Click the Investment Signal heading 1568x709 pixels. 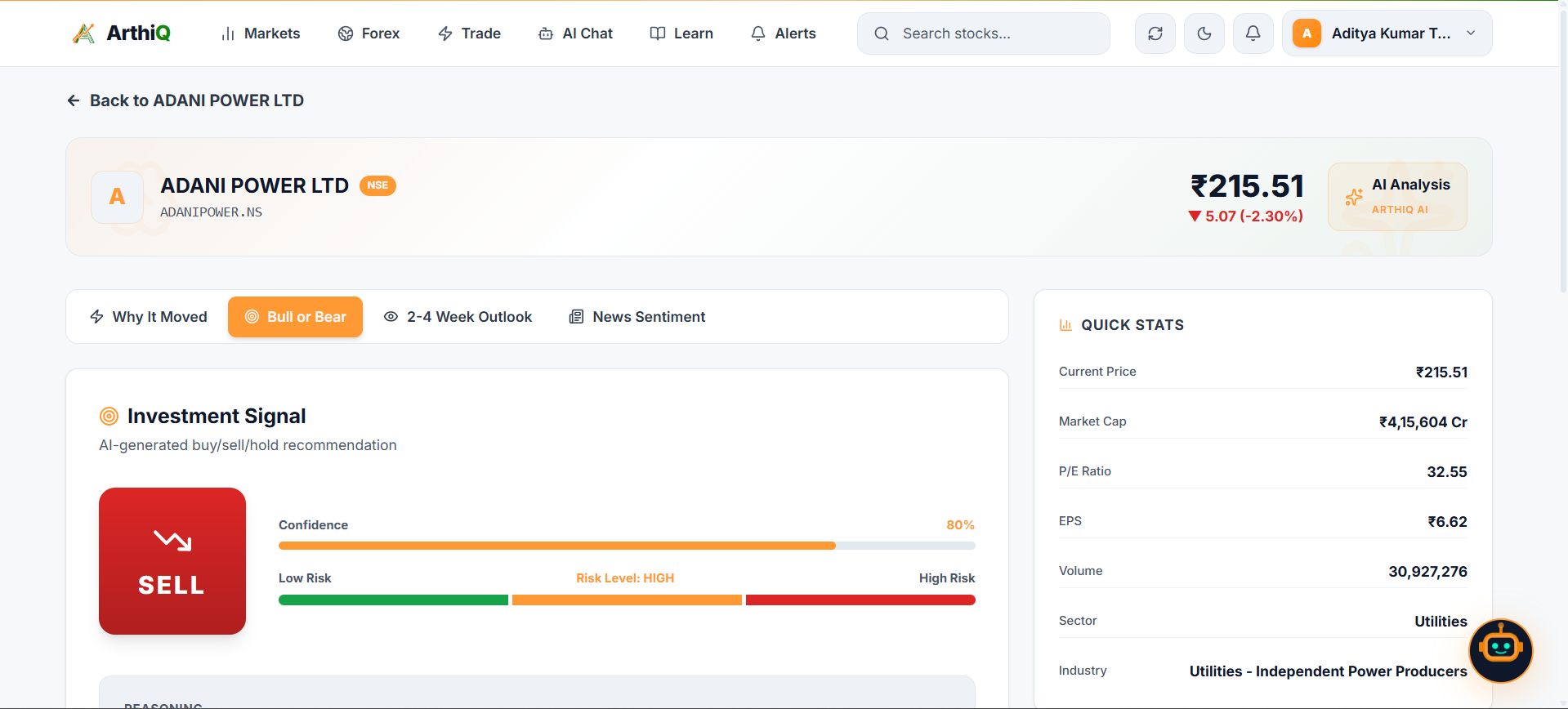pos(217,417)
